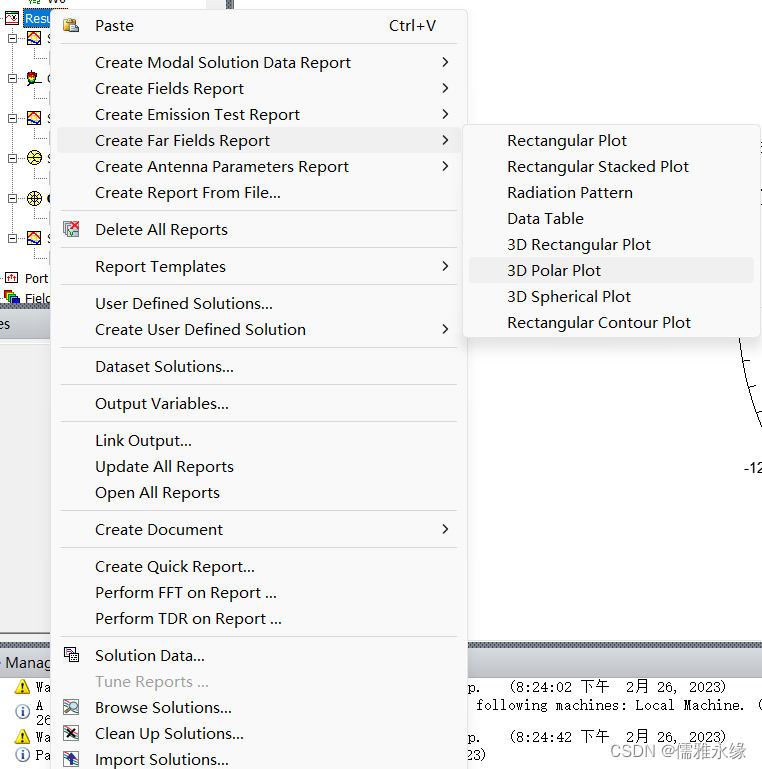Click the second warning triangle in Message Manager
The image size is (762, 769).
point(22,736)
